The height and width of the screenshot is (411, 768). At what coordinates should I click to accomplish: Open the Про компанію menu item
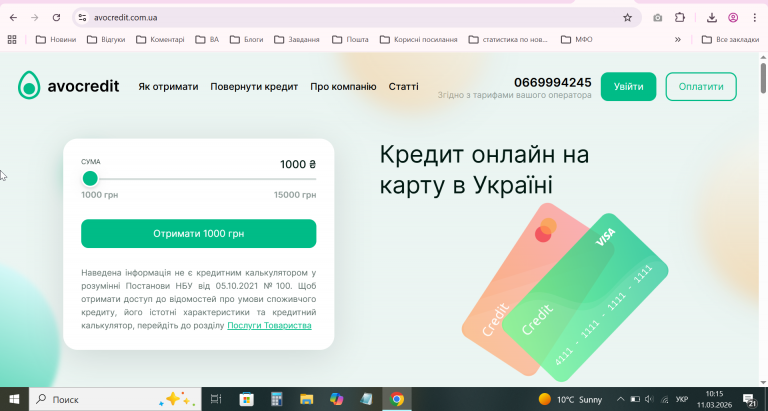pyautogui.click(x=343, y=87)
